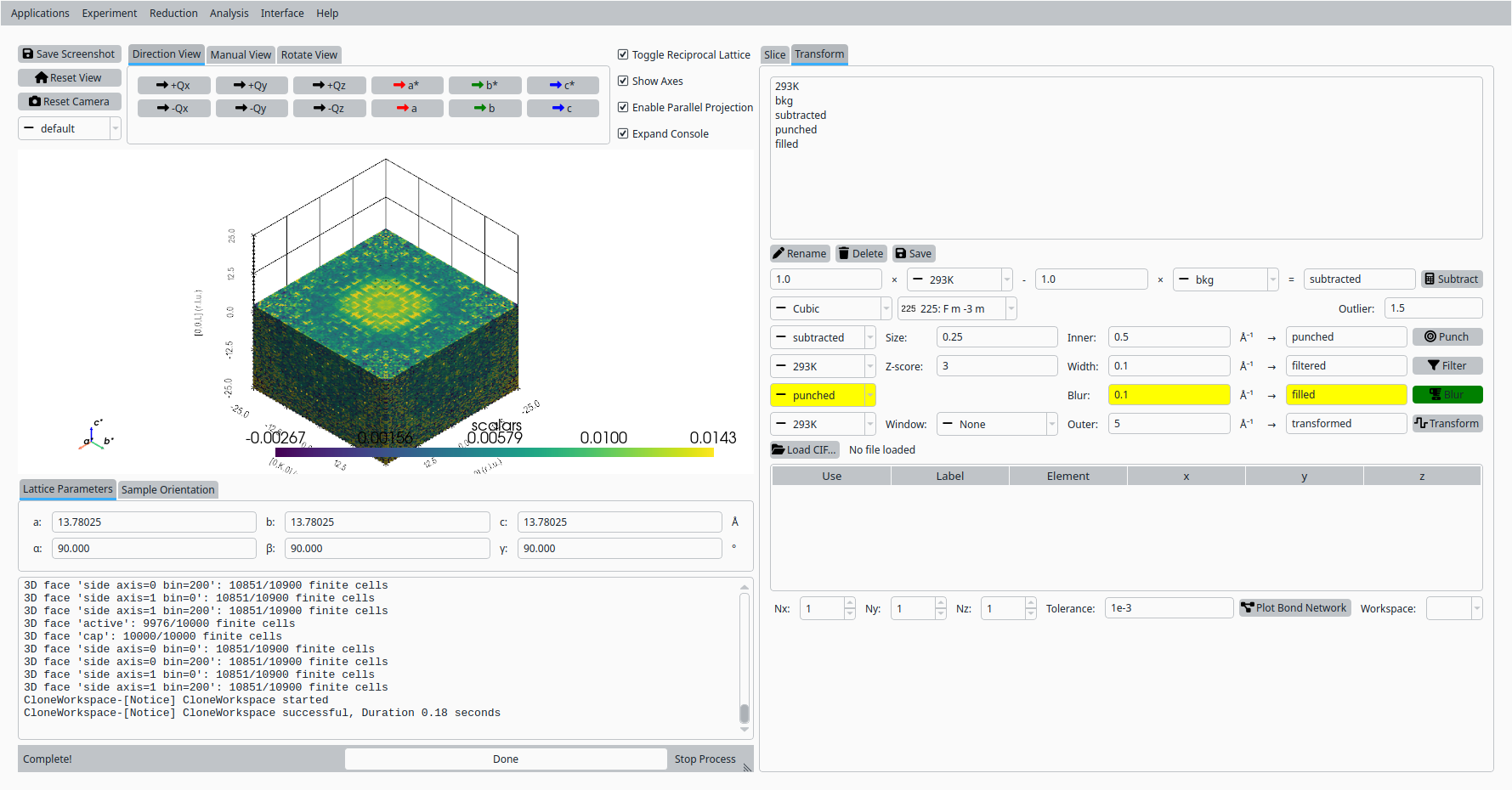Click the viridis scalar color bar
Viewport: 1512px width, 790px height.
[x=495, y=452]
